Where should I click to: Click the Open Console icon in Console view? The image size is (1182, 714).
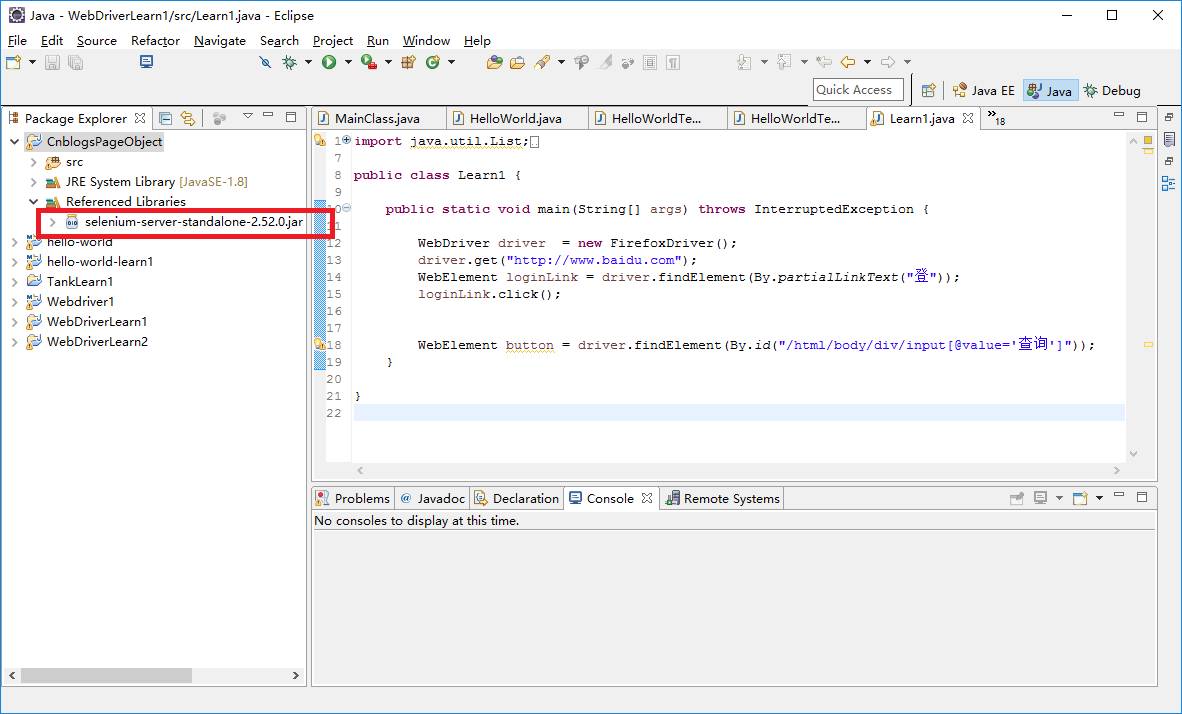pos(1079,498)
